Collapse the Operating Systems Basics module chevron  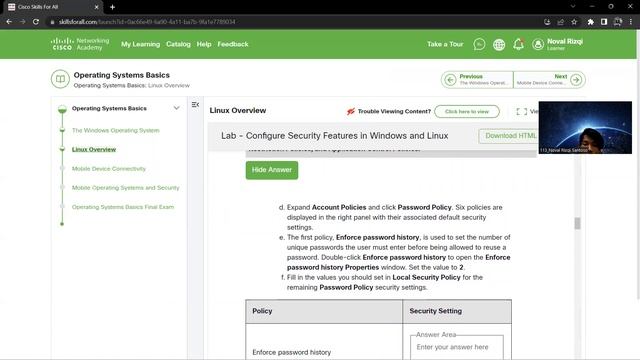pos(176,108)
